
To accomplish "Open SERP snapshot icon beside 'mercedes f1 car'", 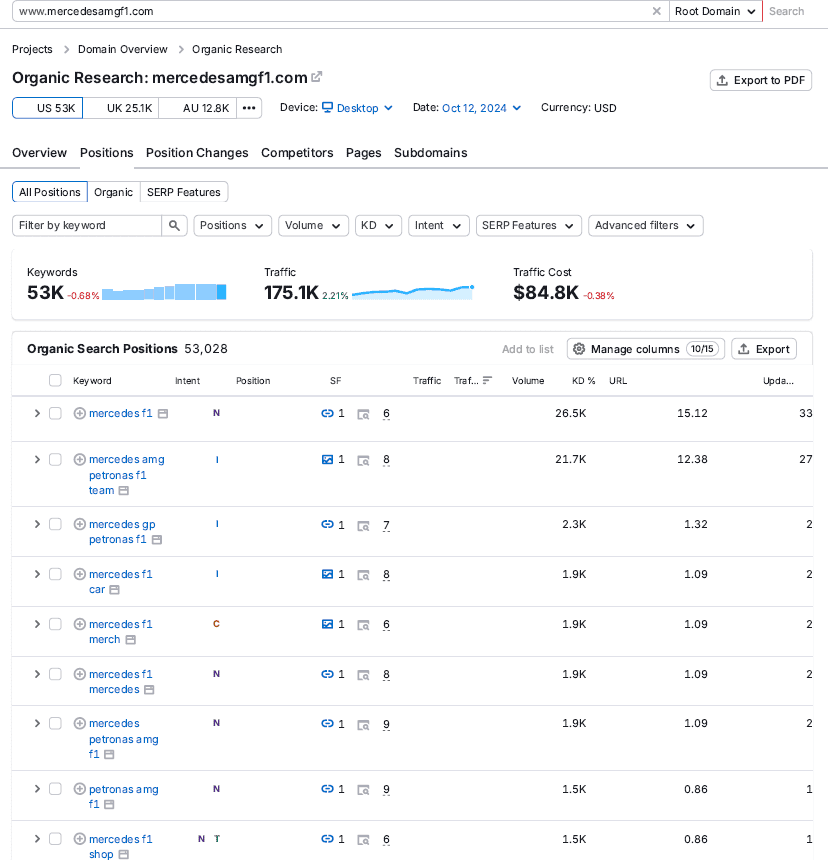I will pos(114,590).
